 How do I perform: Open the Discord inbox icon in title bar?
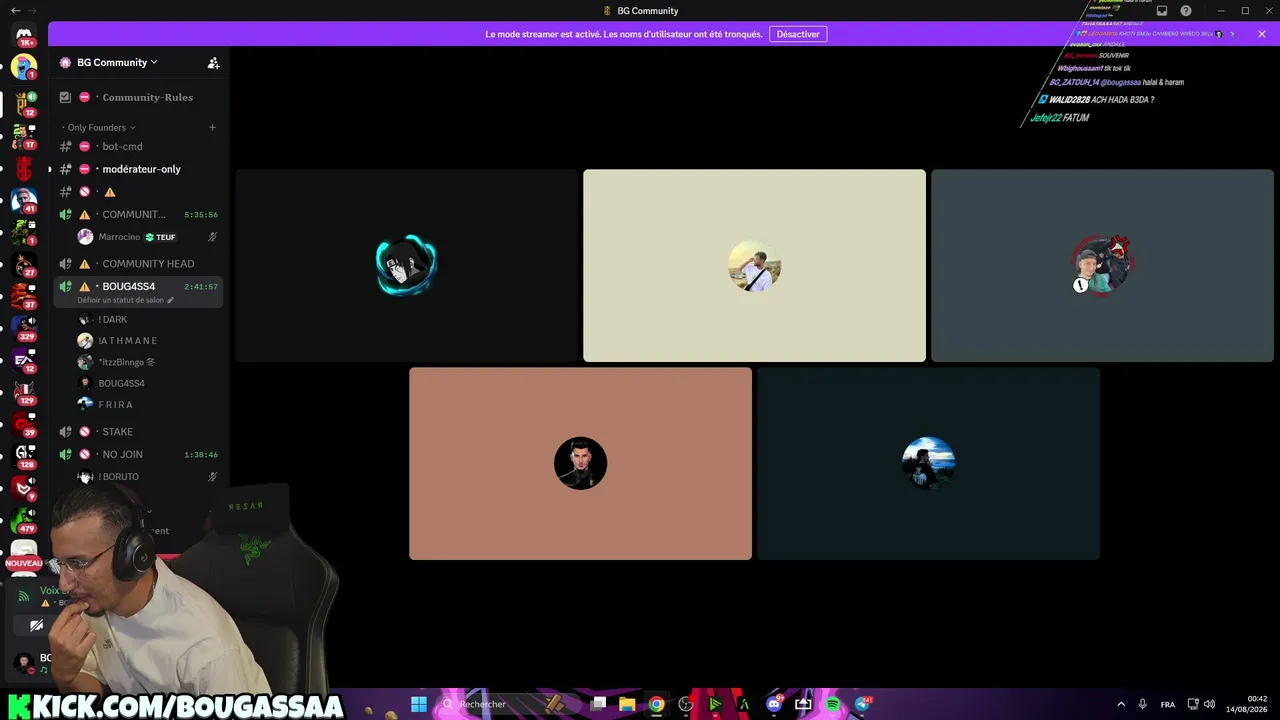point(1162,11)
